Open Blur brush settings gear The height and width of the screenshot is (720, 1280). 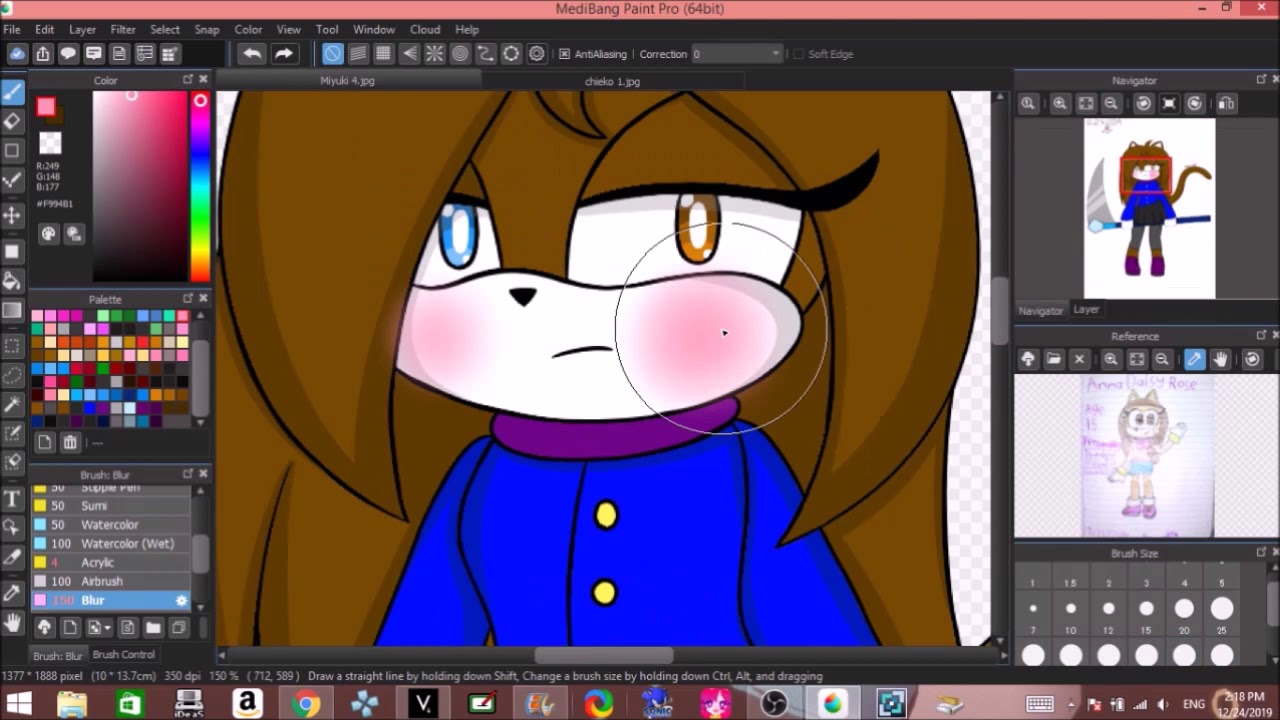pyautogui.click(x=181, y=600)
